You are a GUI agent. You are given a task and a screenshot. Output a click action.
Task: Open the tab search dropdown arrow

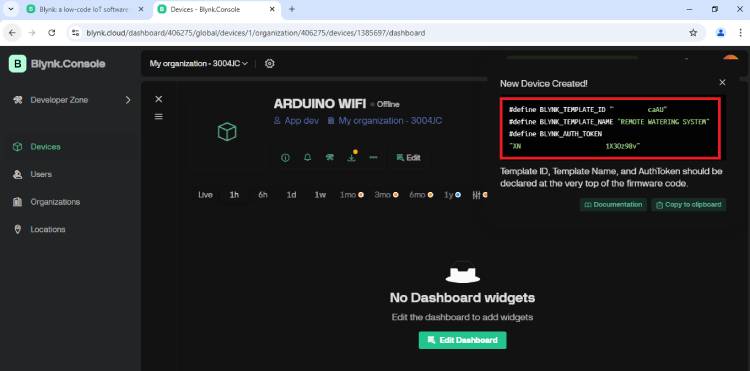coord(11,9)
